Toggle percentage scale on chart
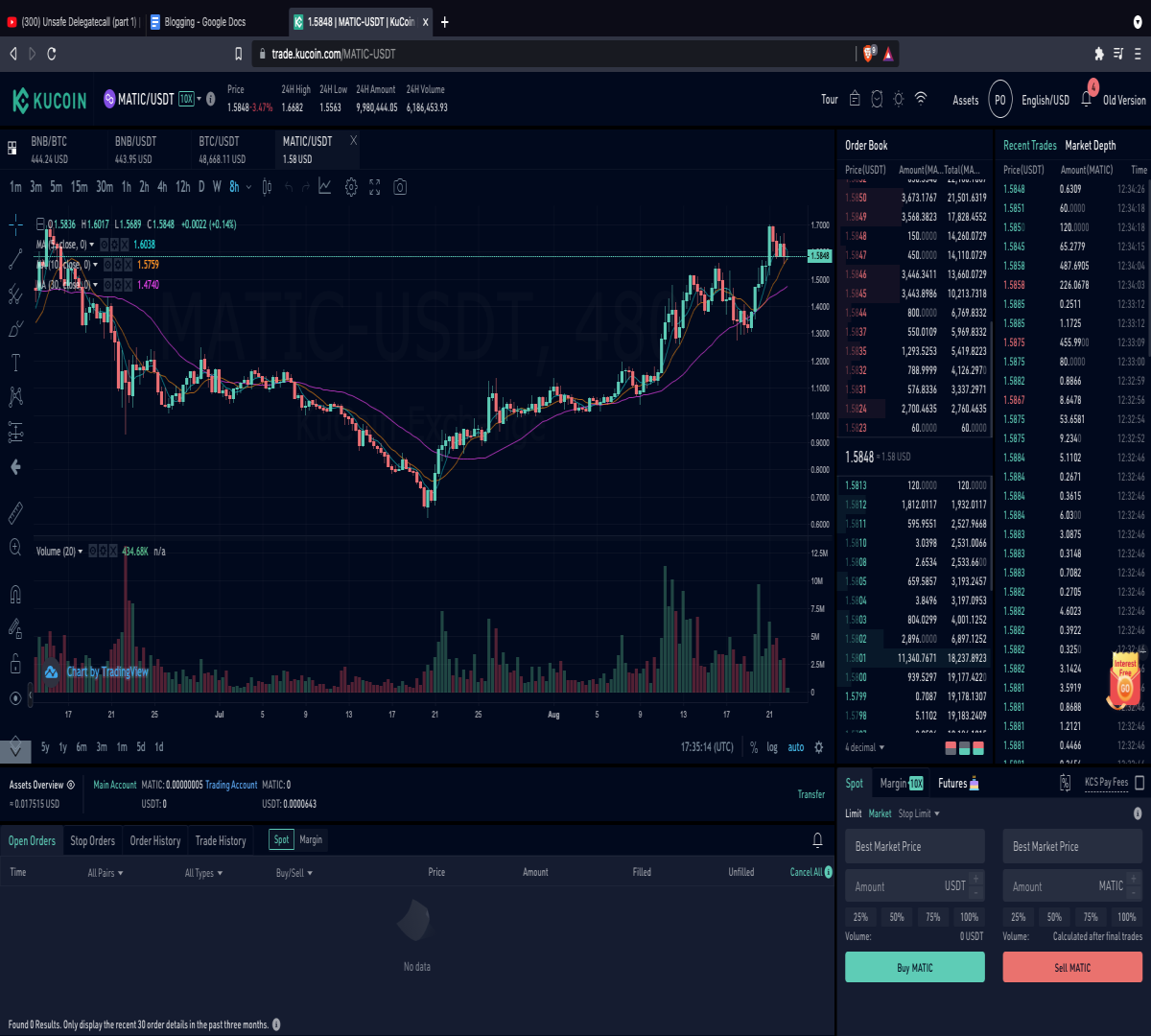 (x=754, y=747)
